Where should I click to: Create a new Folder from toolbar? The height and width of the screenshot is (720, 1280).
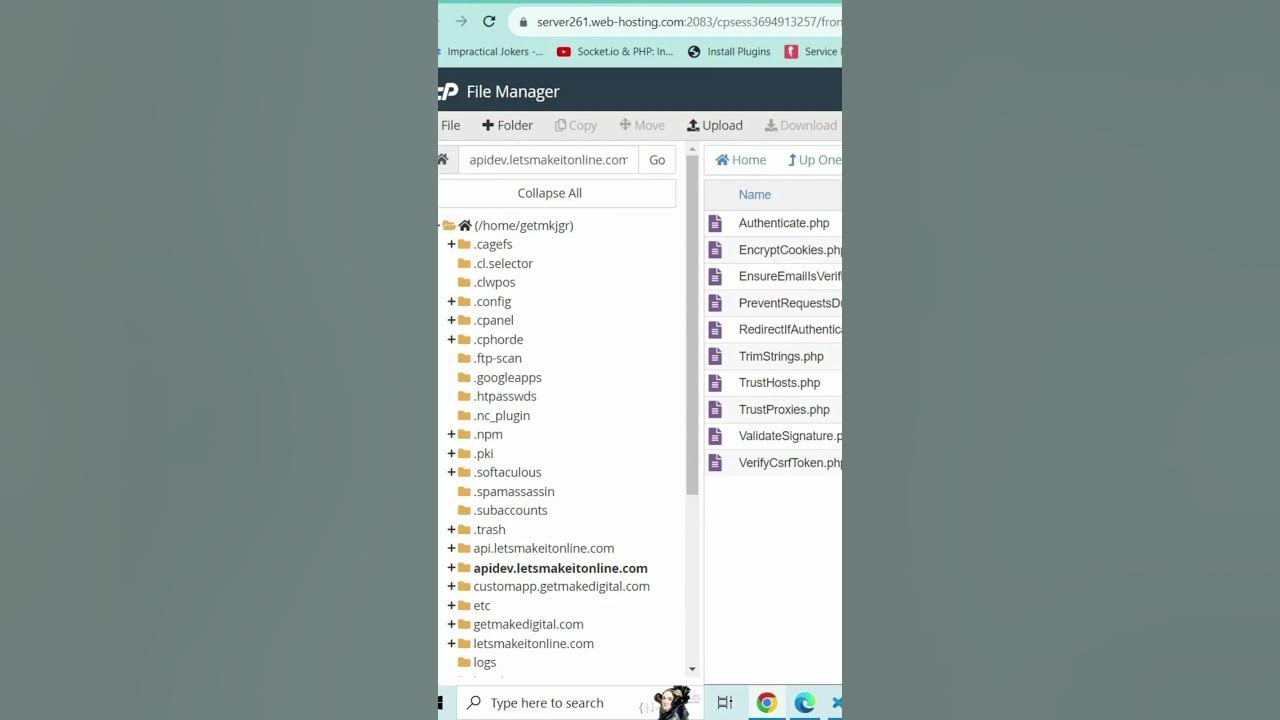[x=507, y=125]
